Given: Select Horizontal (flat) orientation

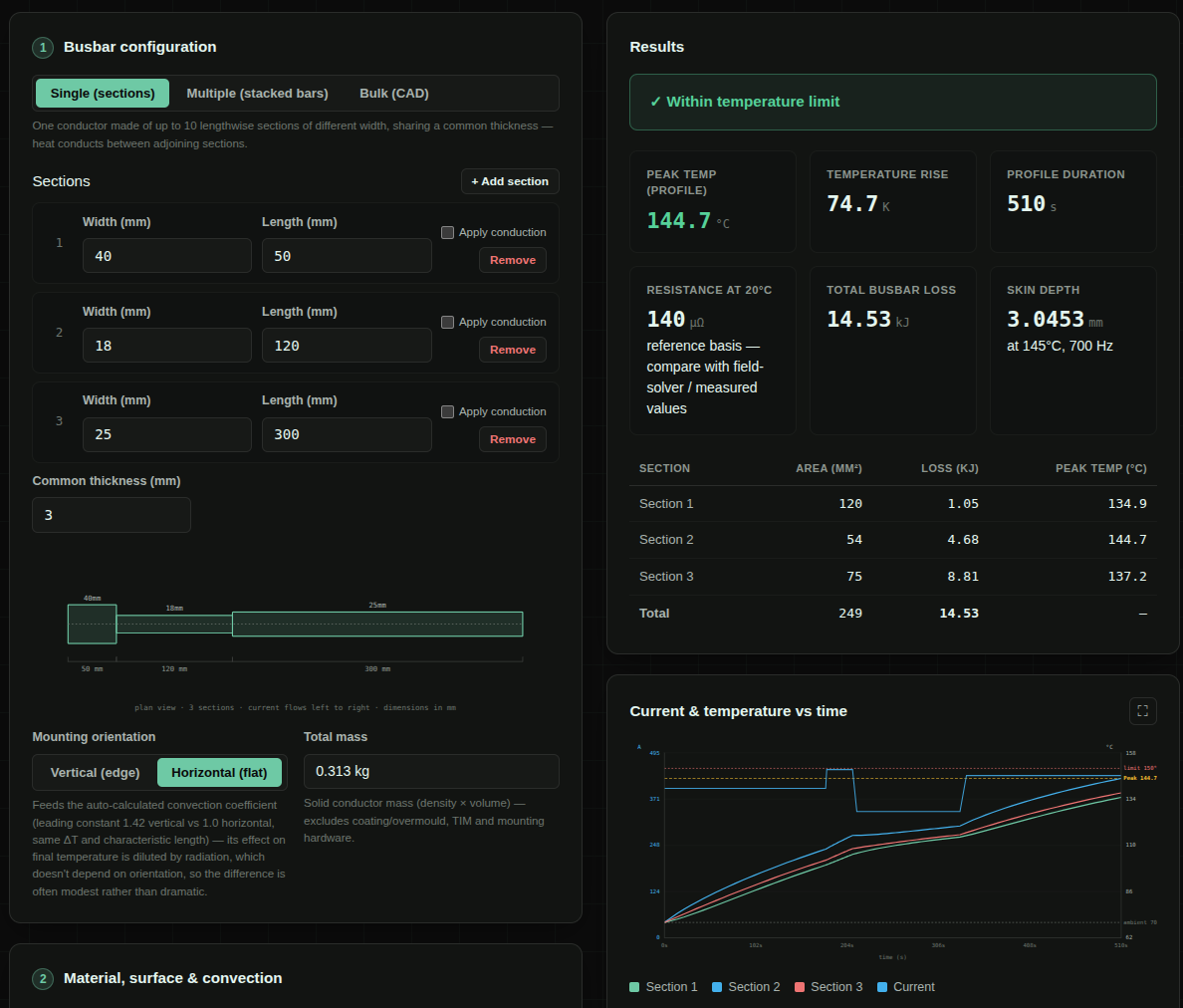Looking at the screenshot, I should tap(219, 773).
